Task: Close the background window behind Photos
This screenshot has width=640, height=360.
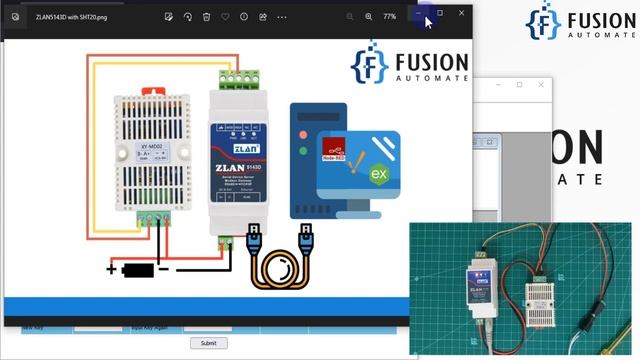Action: tap(541, 85)
